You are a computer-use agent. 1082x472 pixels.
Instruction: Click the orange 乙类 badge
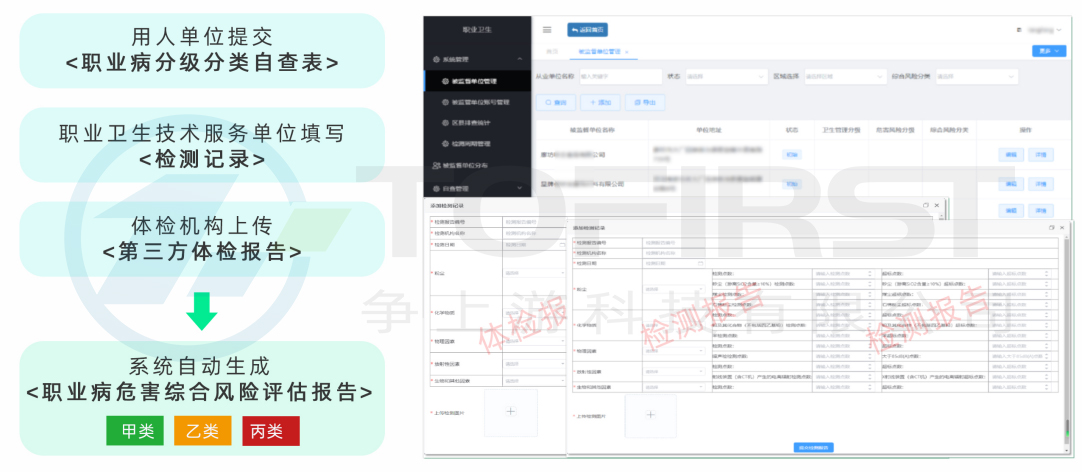202,431
